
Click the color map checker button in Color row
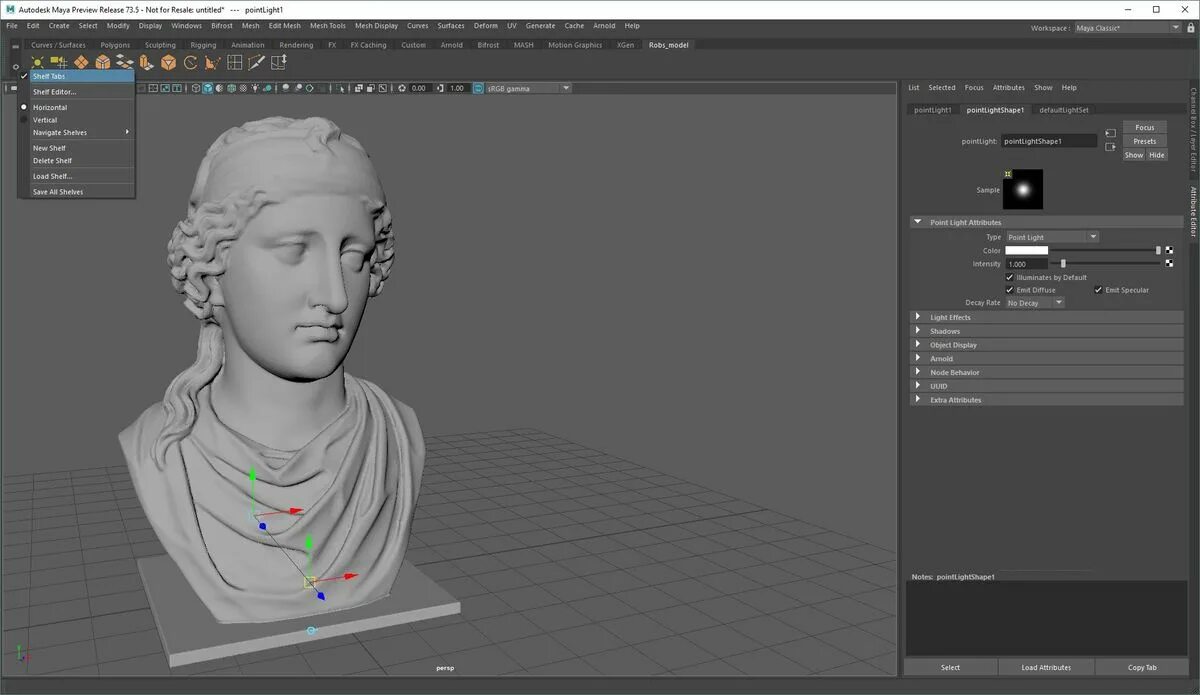1170,250
